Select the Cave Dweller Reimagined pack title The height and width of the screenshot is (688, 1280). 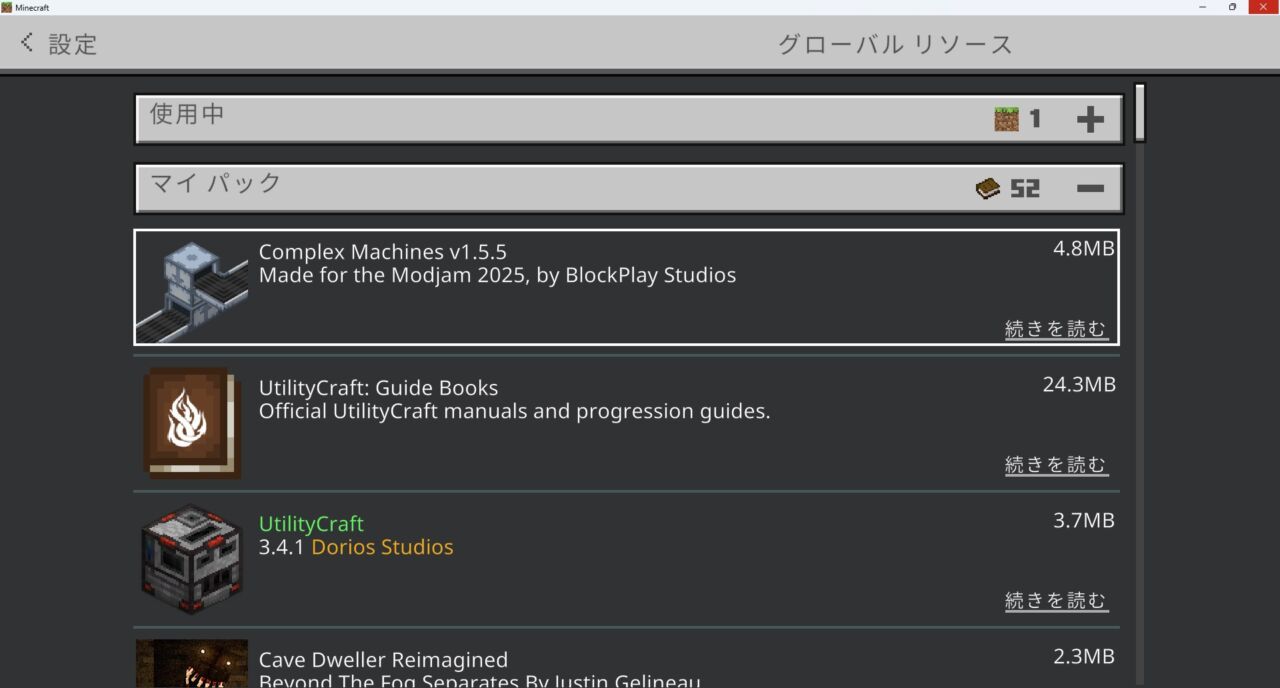click(383, 660)
